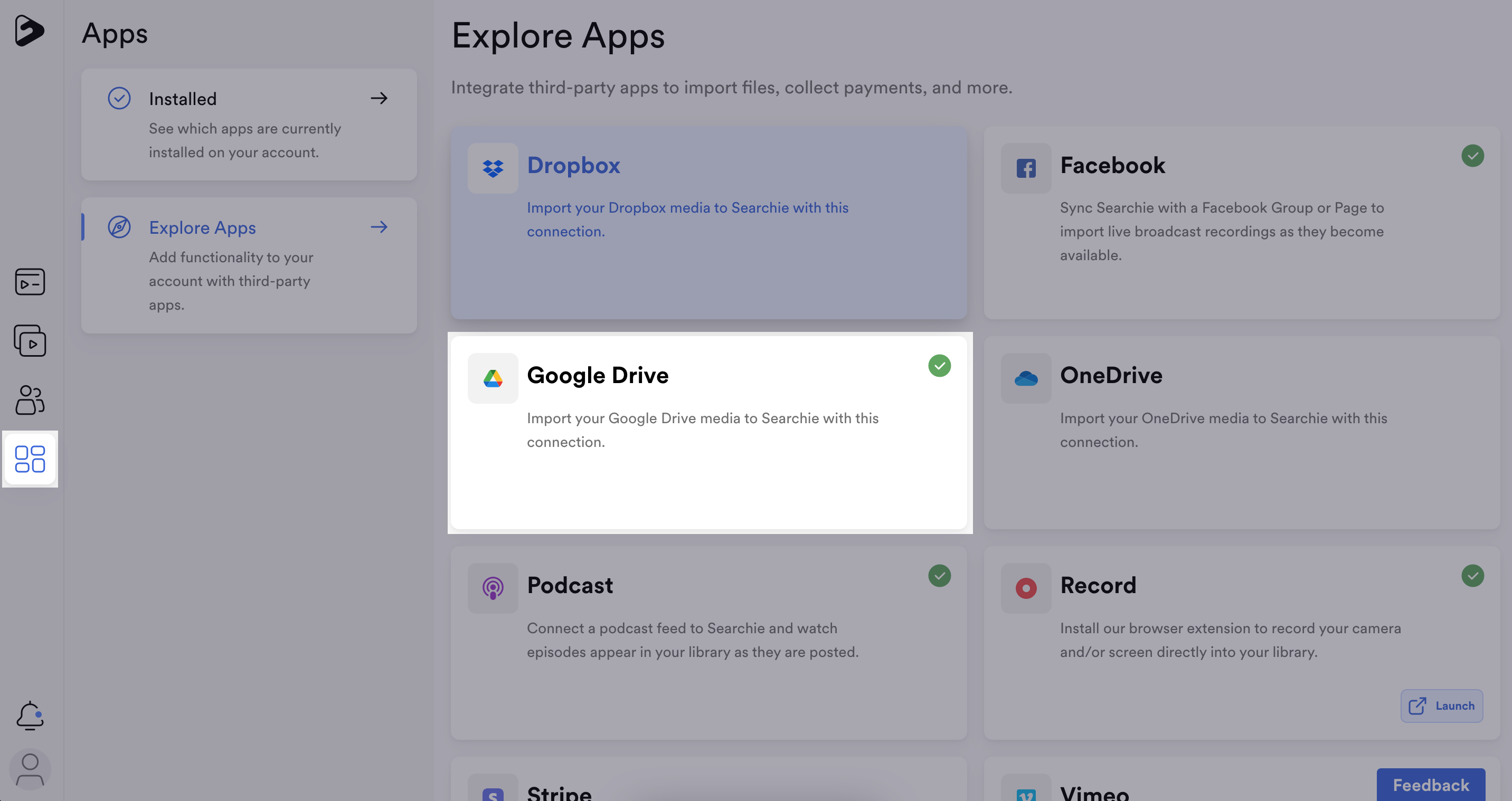
Task: Open the Feedback button
Action: [1431, 785]
